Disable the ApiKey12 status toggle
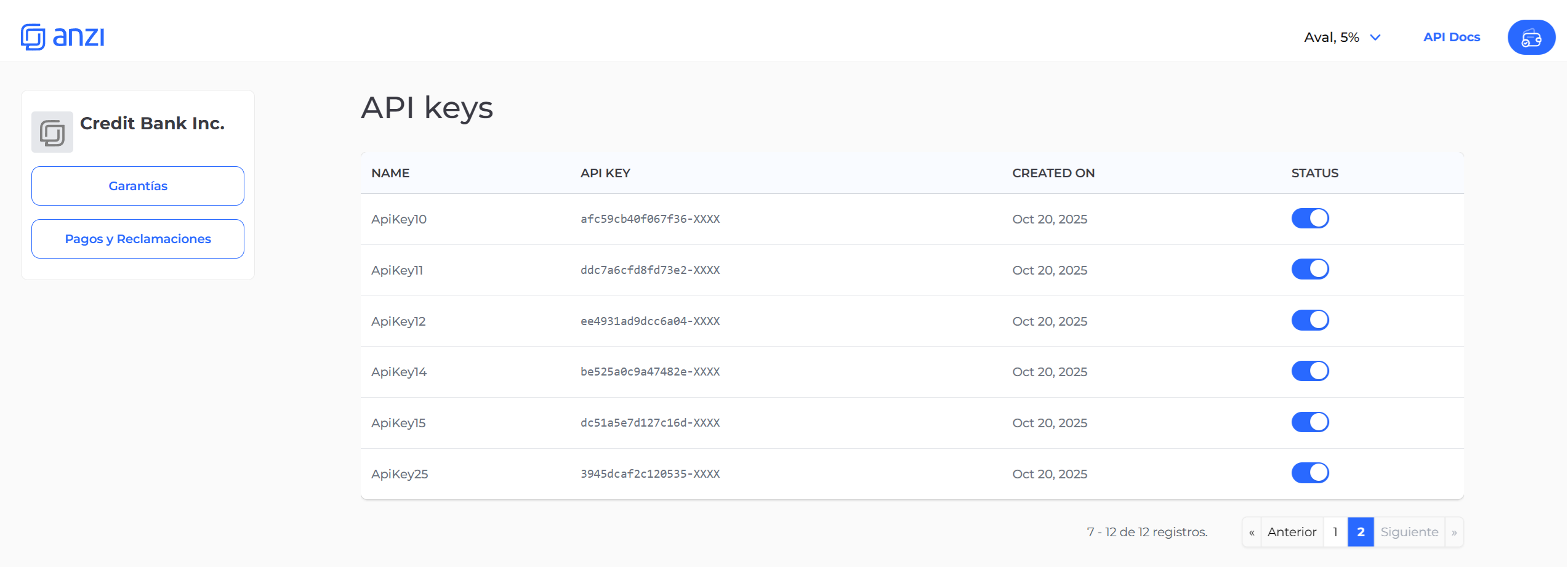Image resolution: width=1568 pixels, height=567 pixels. 1310,320
